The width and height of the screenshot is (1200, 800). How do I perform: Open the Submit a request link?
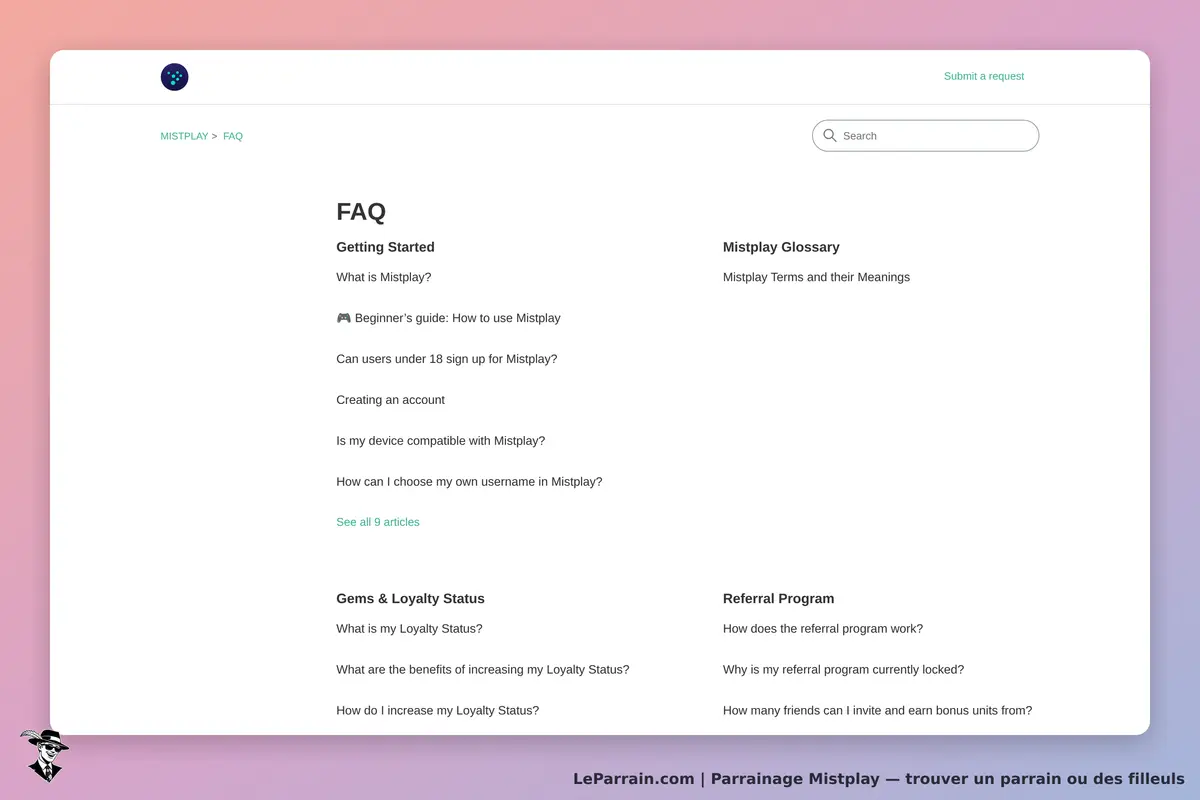click(984, 76)
